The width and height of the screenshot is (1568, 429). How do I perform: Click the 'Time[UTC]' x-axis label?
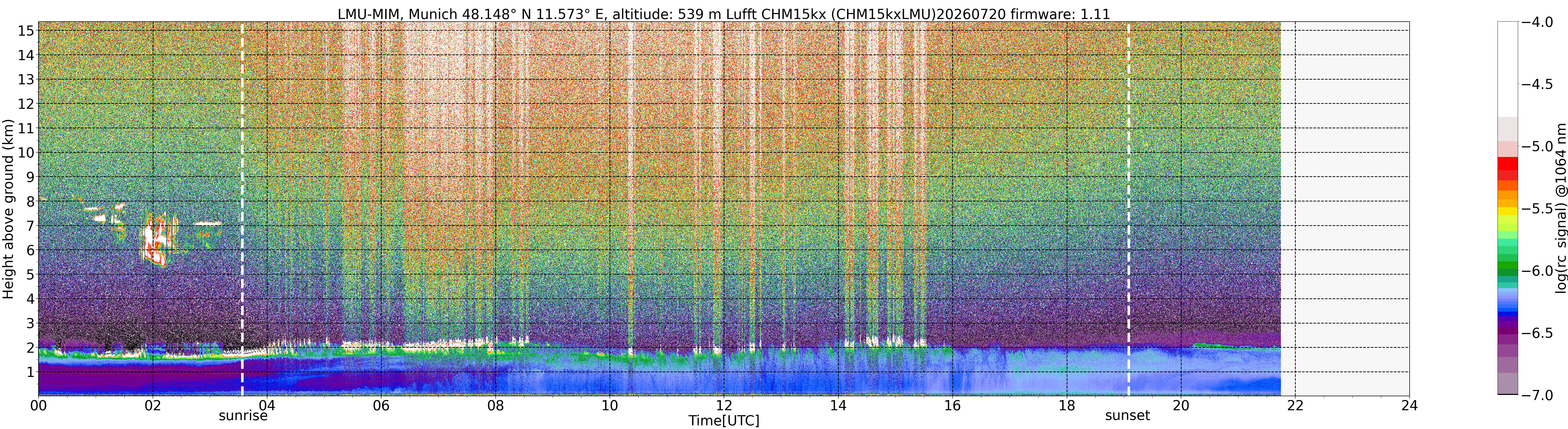[x=724, y=420]
